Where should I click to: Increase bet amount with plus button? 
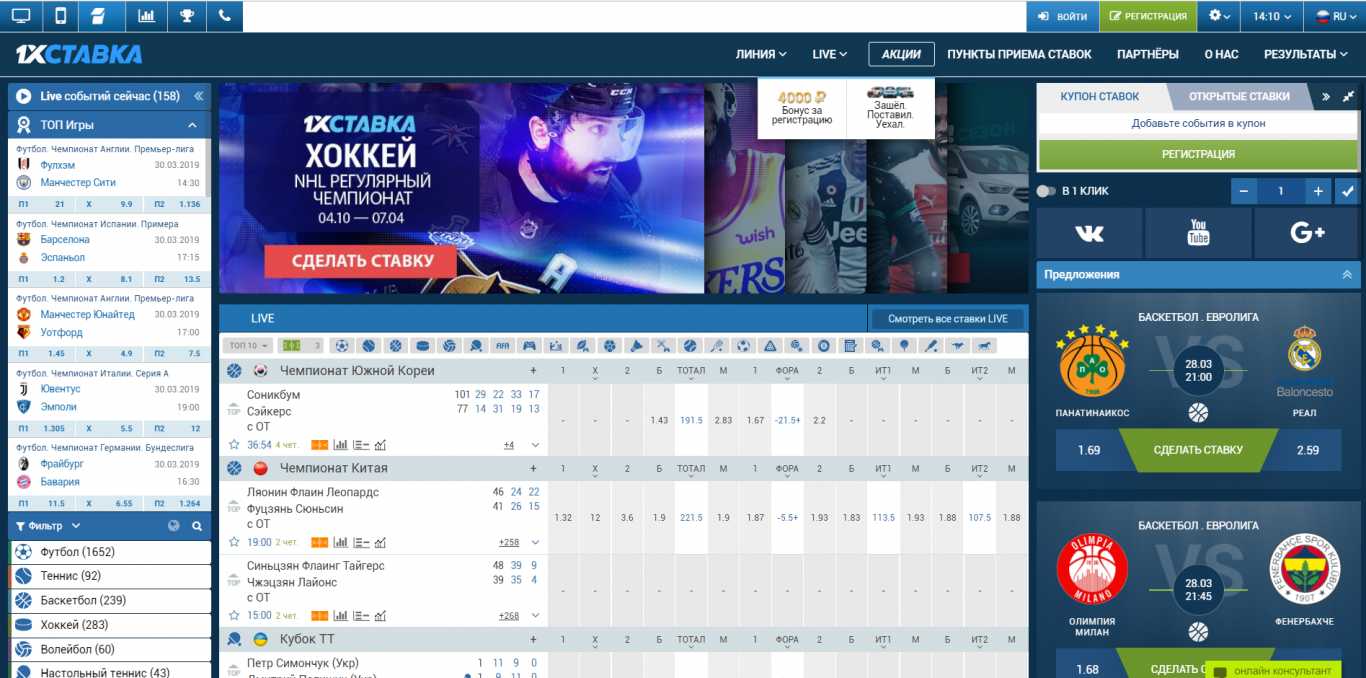coord(1318,191)
